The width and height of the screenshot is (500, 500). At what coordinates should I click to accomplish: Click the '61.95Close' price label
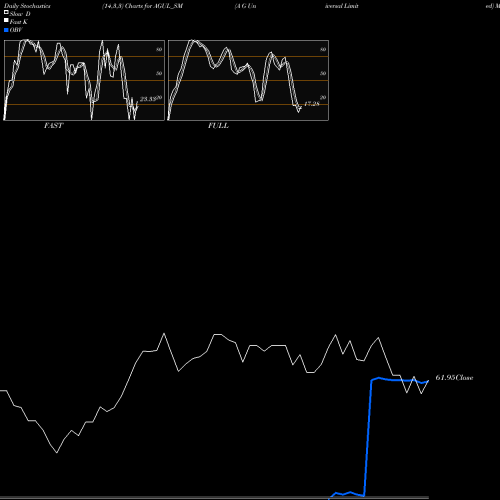pos(454,378)
